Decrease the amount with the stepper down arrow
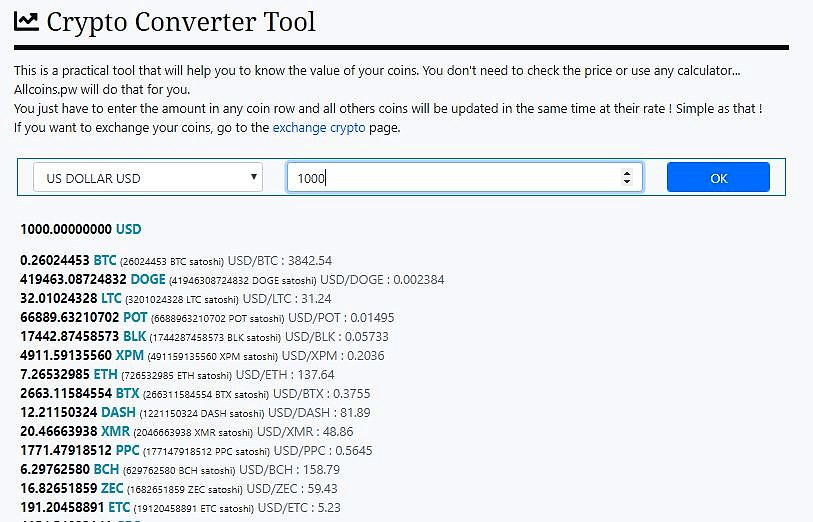 [627, 181]
